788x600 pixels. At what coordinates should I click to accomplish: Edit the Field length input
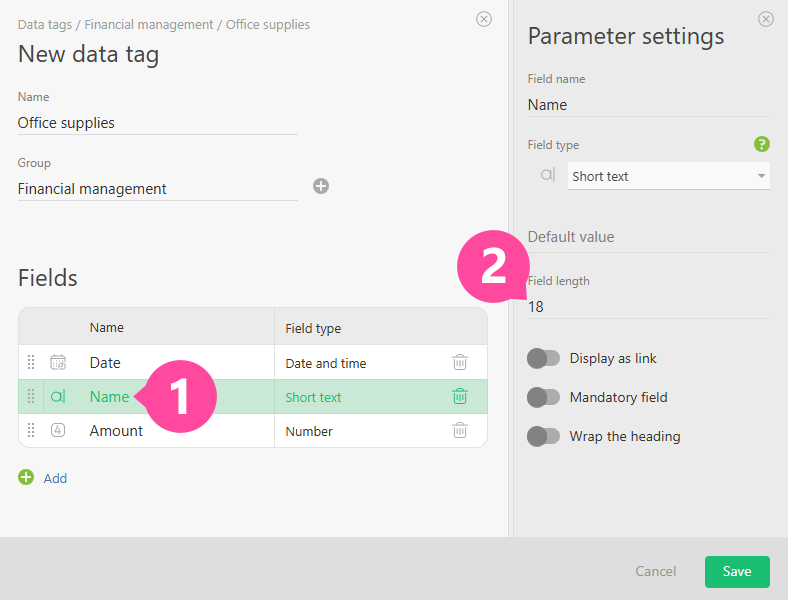[647, 307]
